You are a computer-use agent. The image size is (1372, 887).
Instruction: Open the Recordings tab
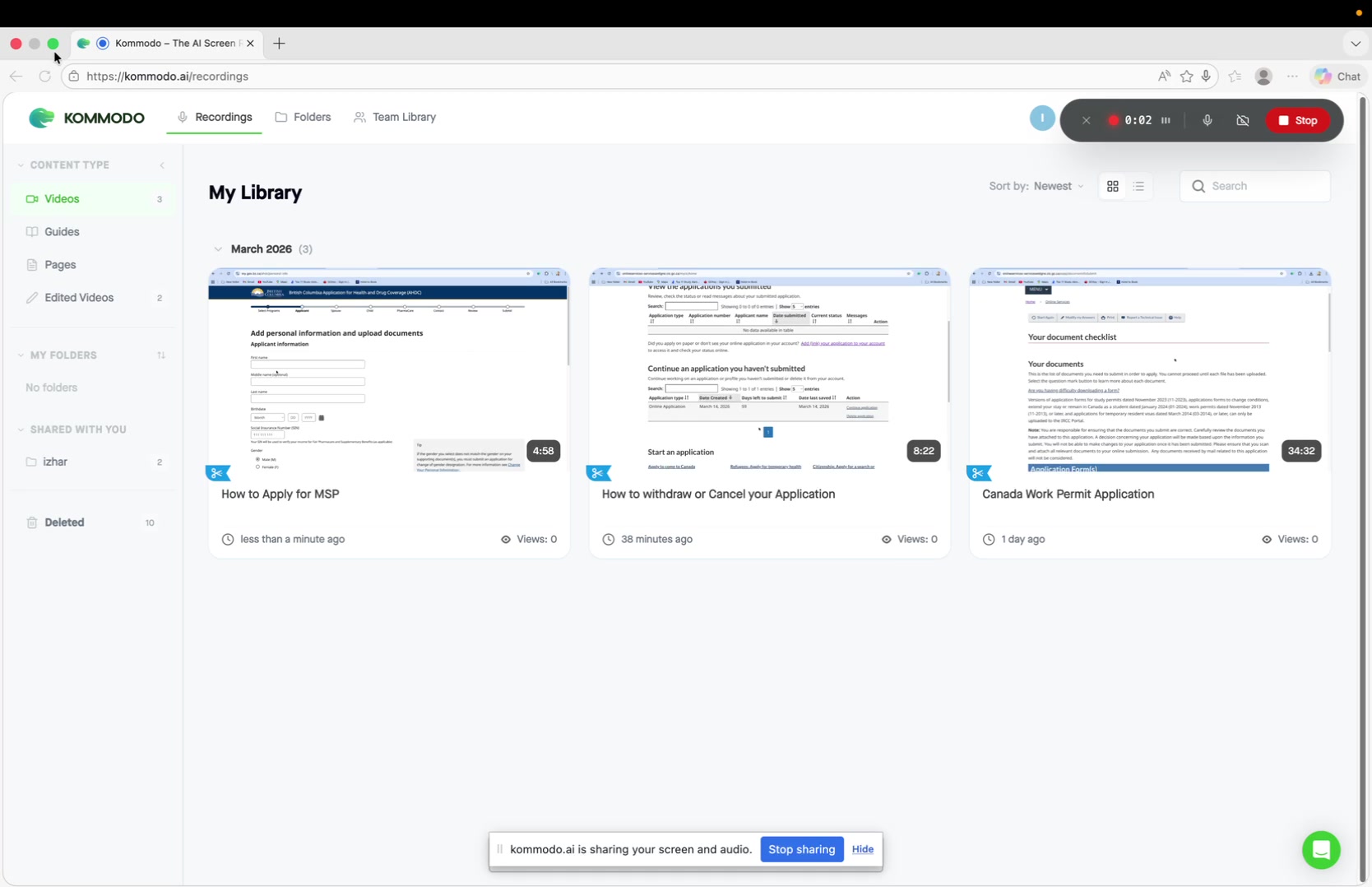tap(215, 117)
